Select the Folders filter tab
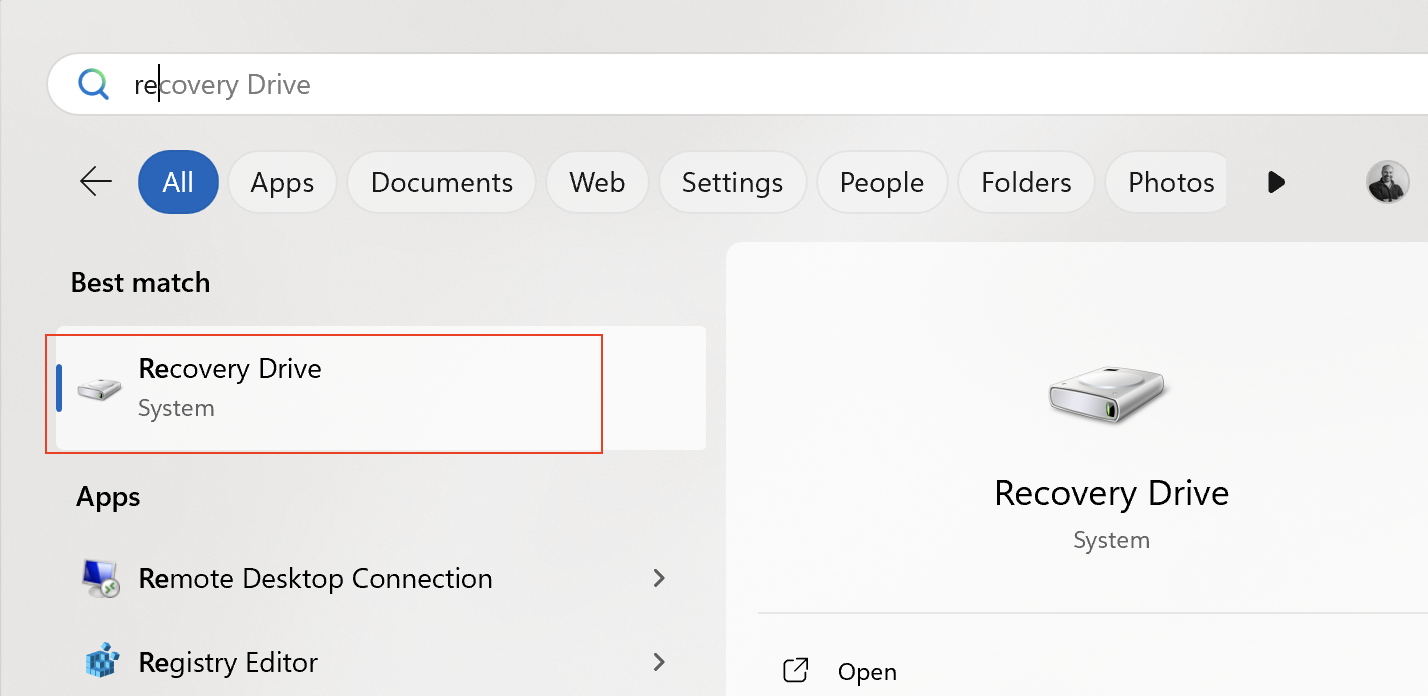 point(1026,182)
